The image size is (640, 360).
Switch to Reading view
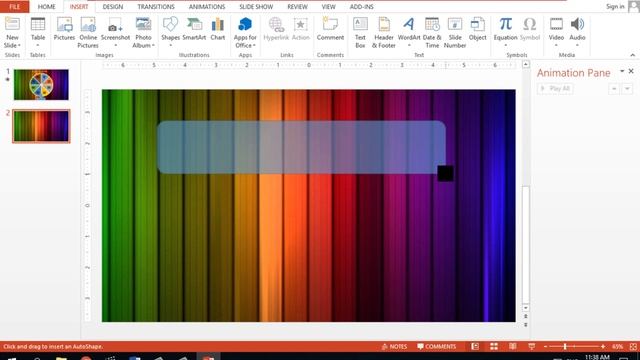click(513, 347)
